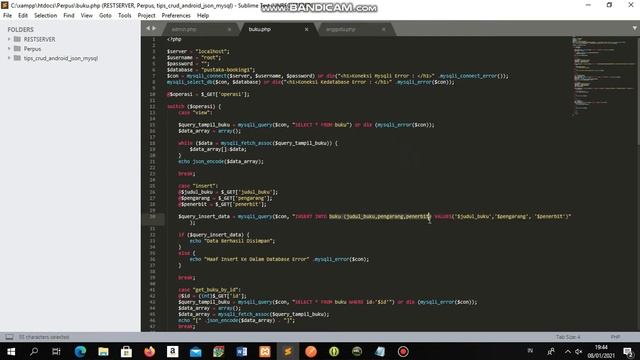Open the notification center icon
The image size is (640, 360).
pos(628,351)
